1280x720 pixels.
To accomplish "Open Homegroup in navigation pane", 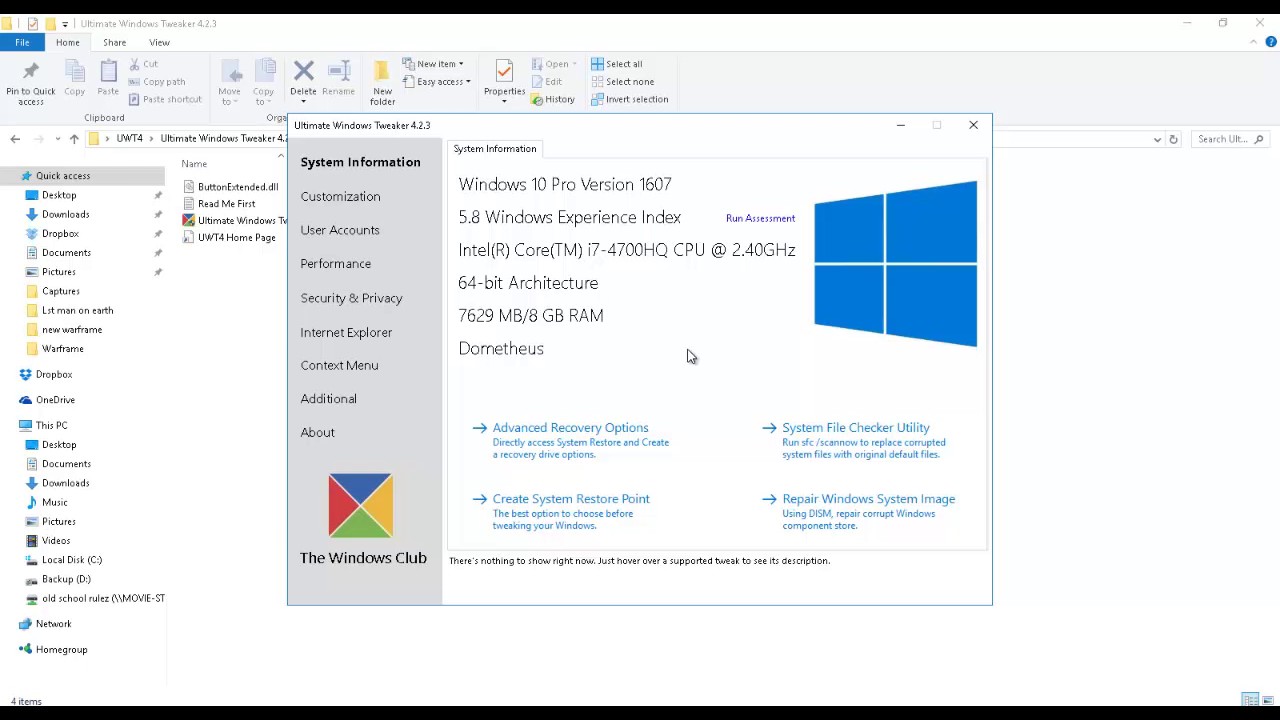I will 53,650.
